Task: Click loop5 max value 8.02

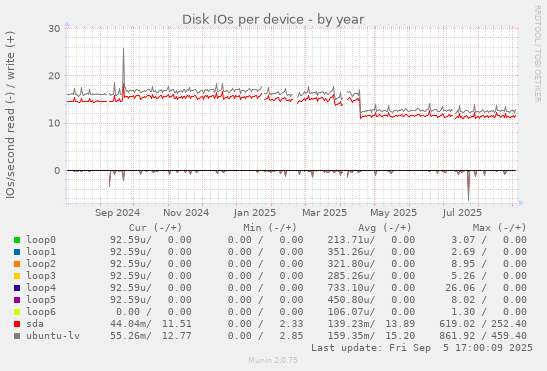Action: click(463, 299)
